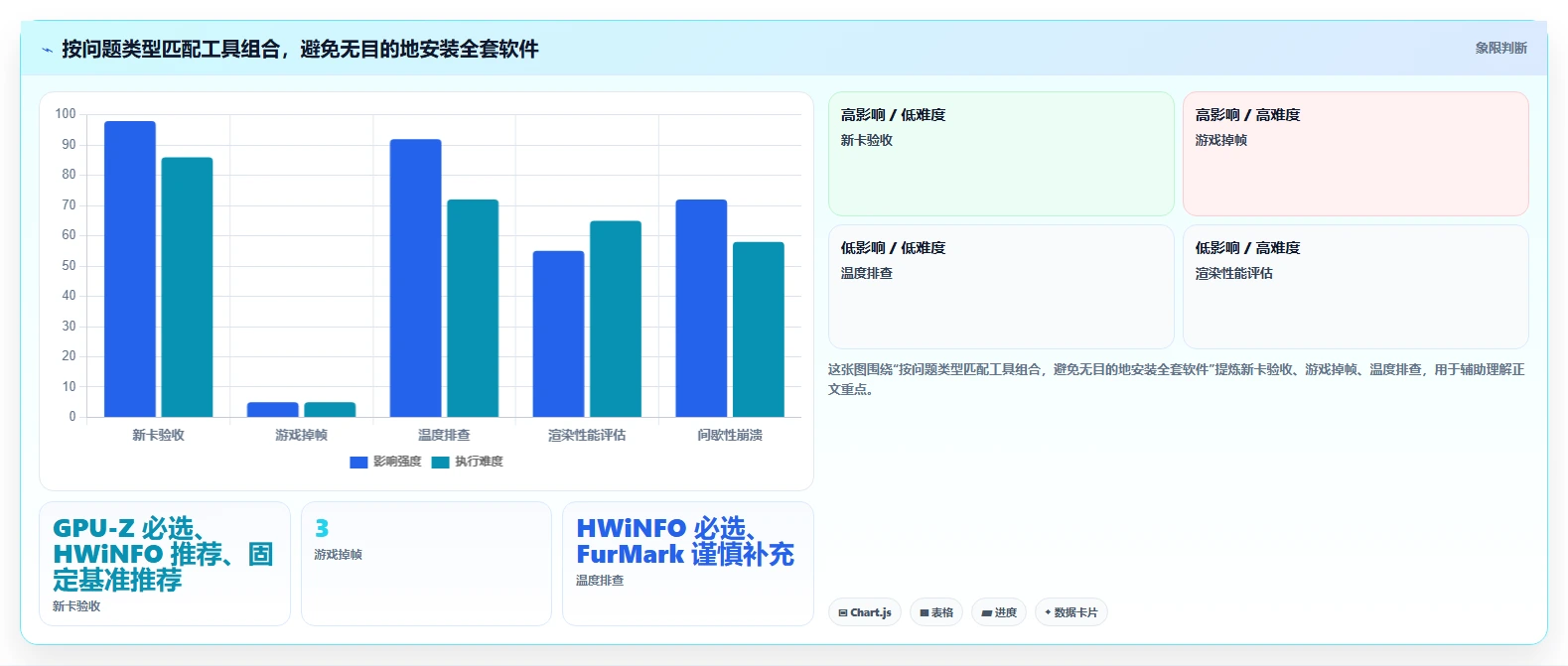
Task: Click the star icon in 数据卡片 tag
Action: 1048,612
